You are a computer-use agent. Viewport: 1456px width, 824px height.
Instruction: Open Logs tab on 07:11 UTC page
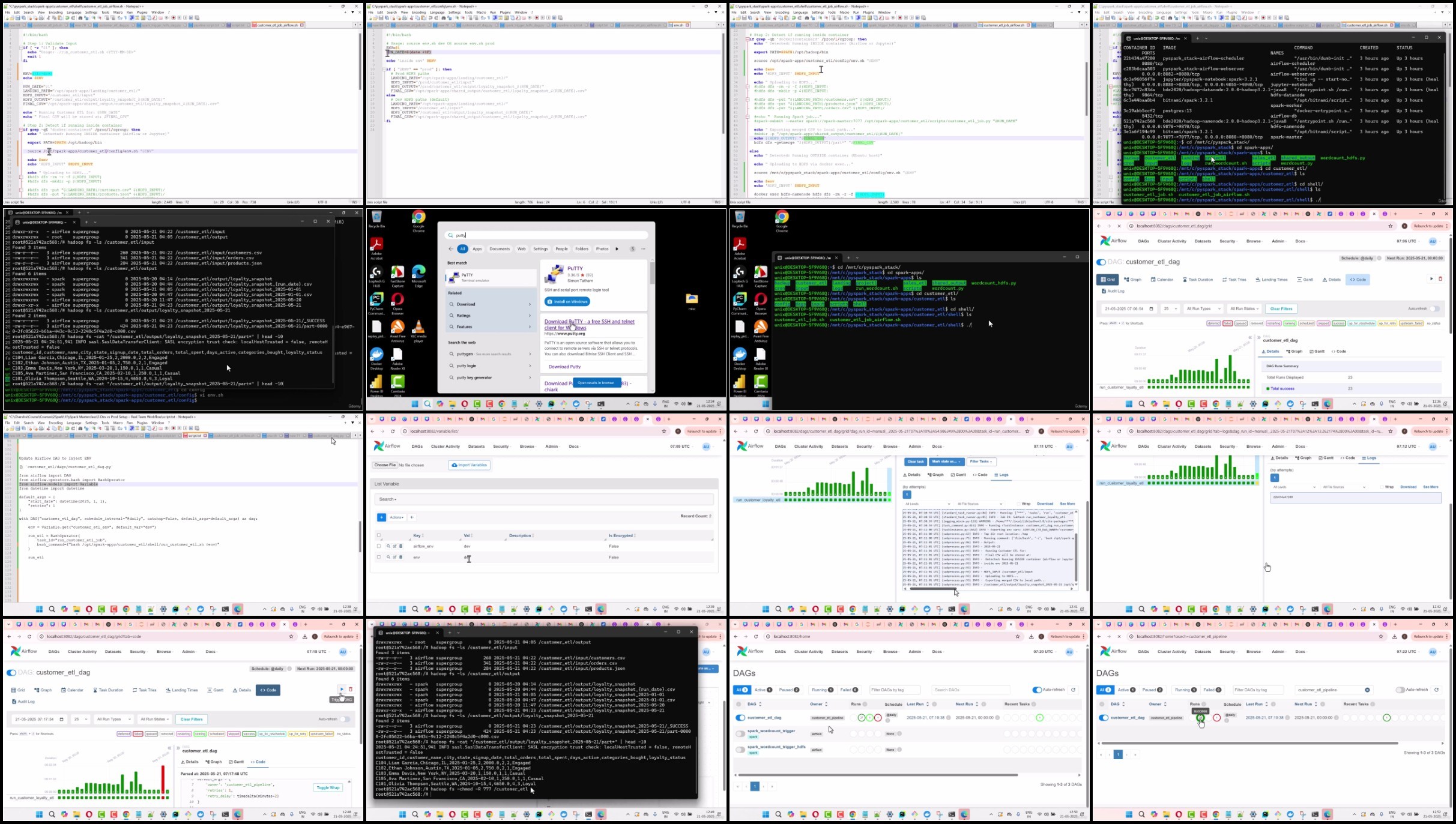coord(1001,475)
